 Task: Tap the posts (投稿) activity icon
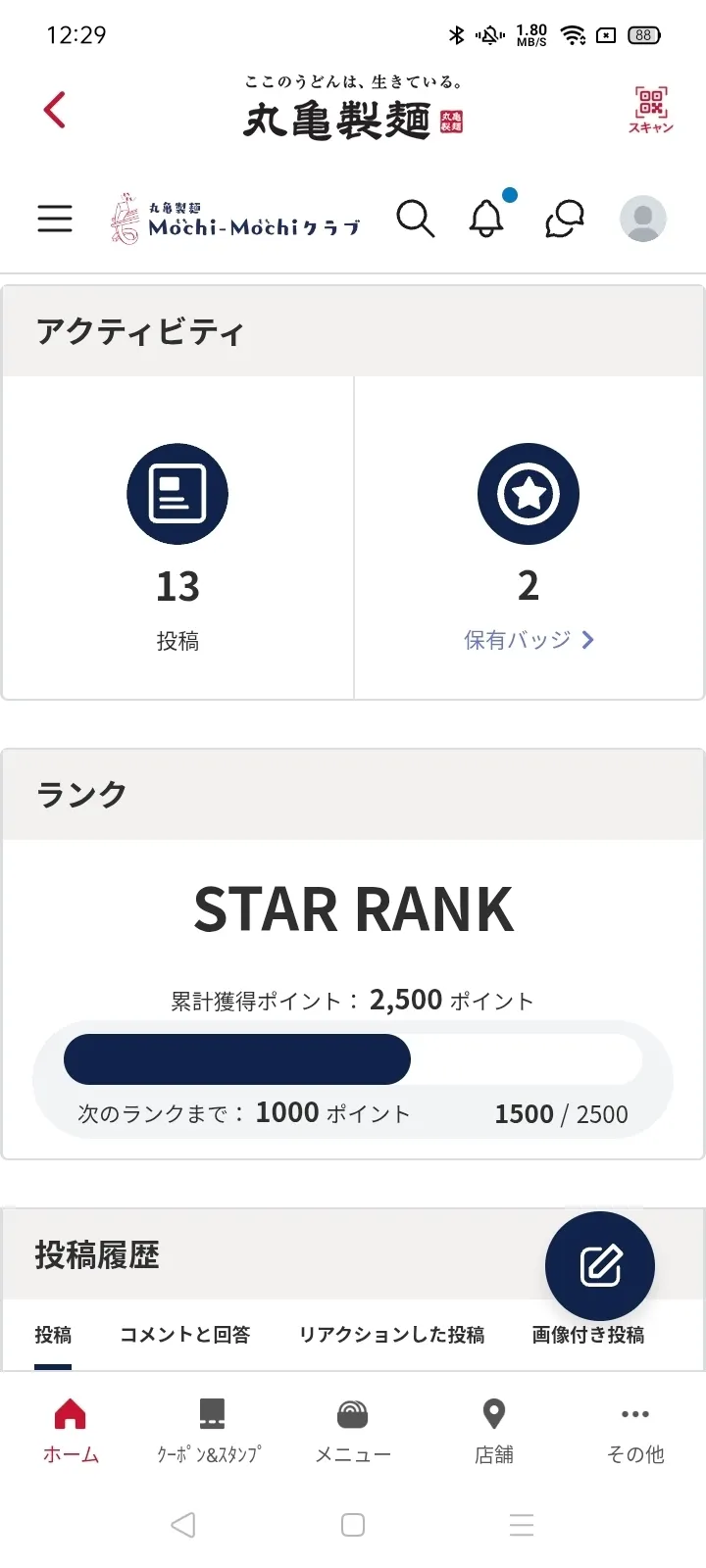[x=177, y=494]
